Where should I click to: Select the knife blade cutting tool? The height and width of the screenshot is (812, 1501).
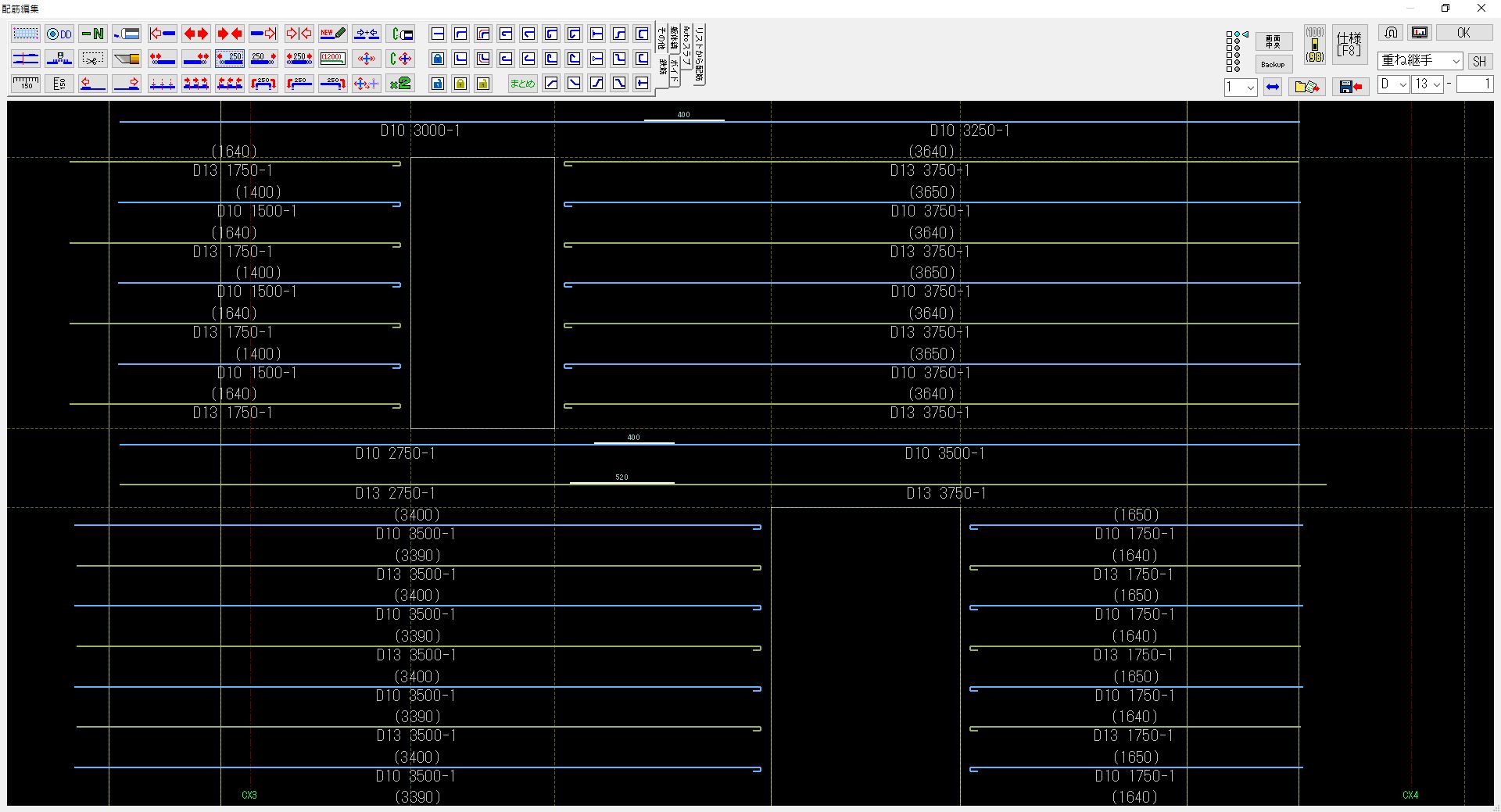click(x=127, y=59)
